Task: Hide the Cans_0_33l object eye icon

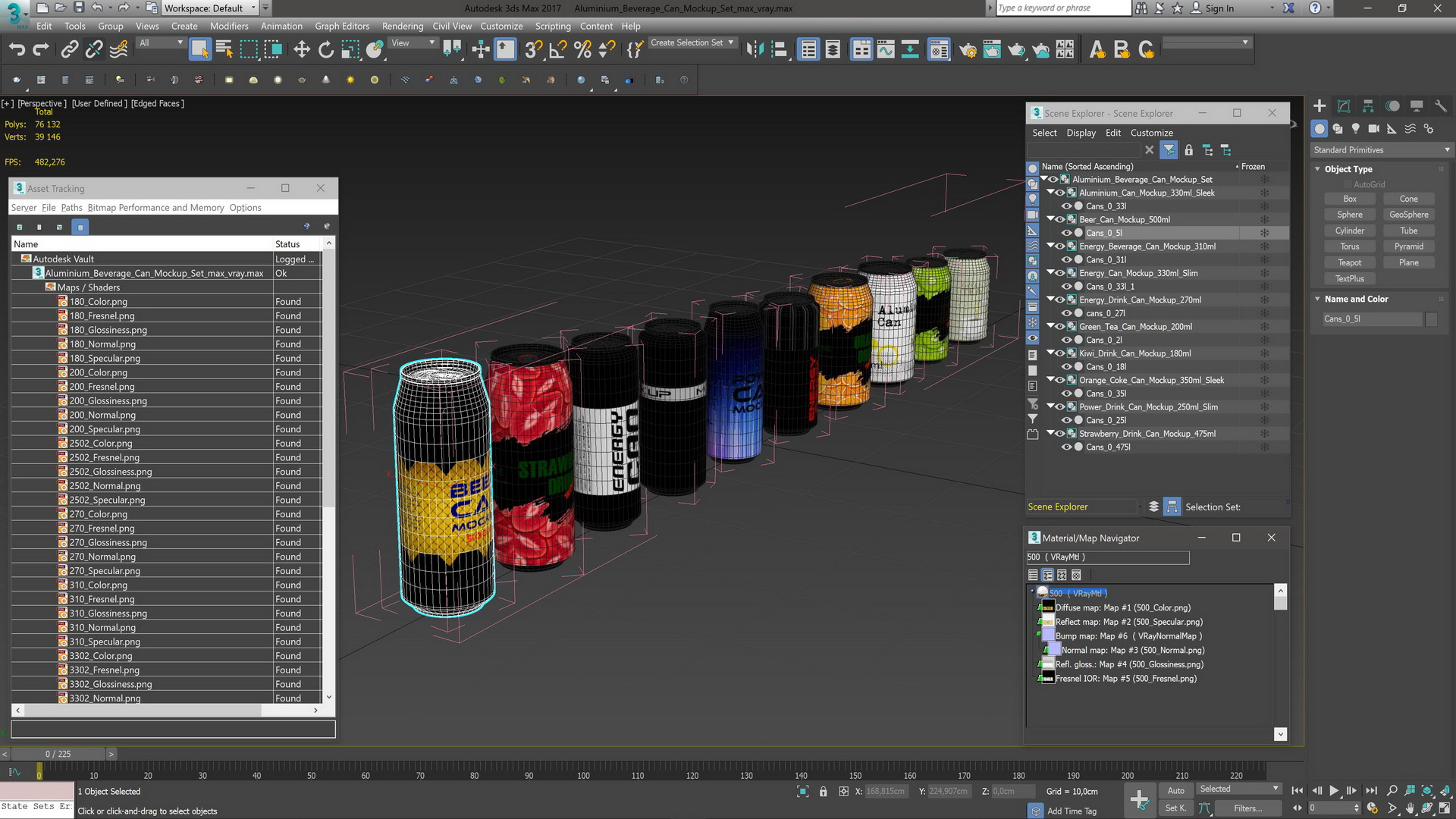Action: point(1066,206)
